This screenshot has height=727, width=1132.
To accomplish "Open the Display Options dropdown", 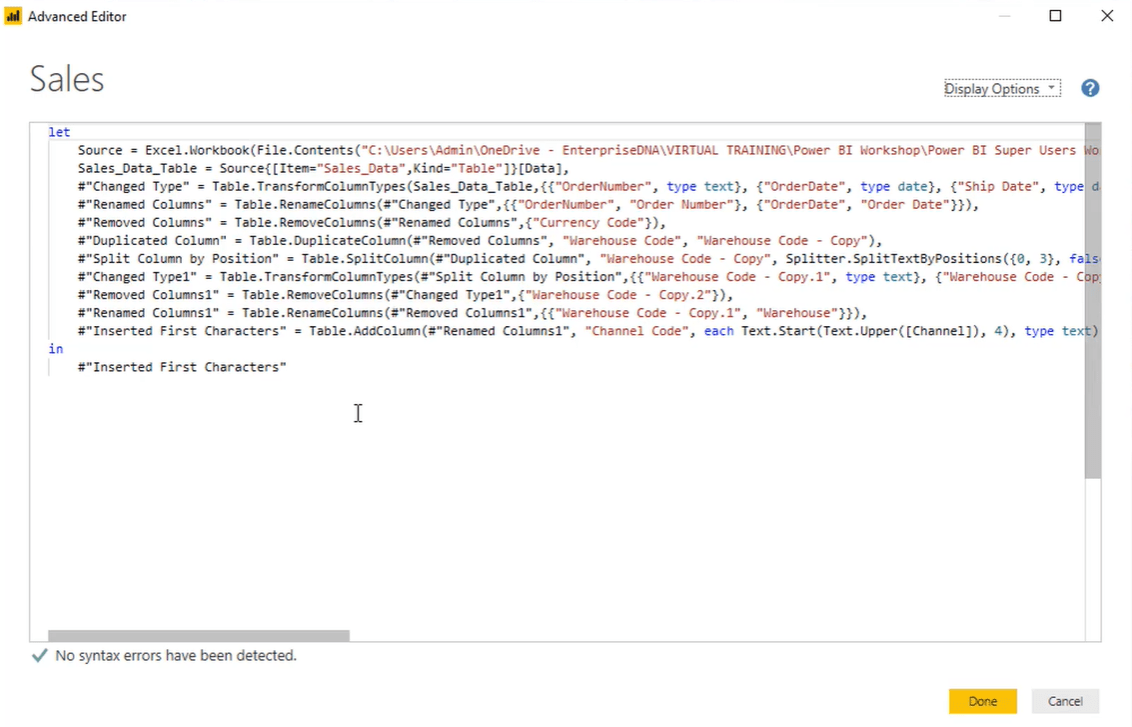I will (1002, 88).
